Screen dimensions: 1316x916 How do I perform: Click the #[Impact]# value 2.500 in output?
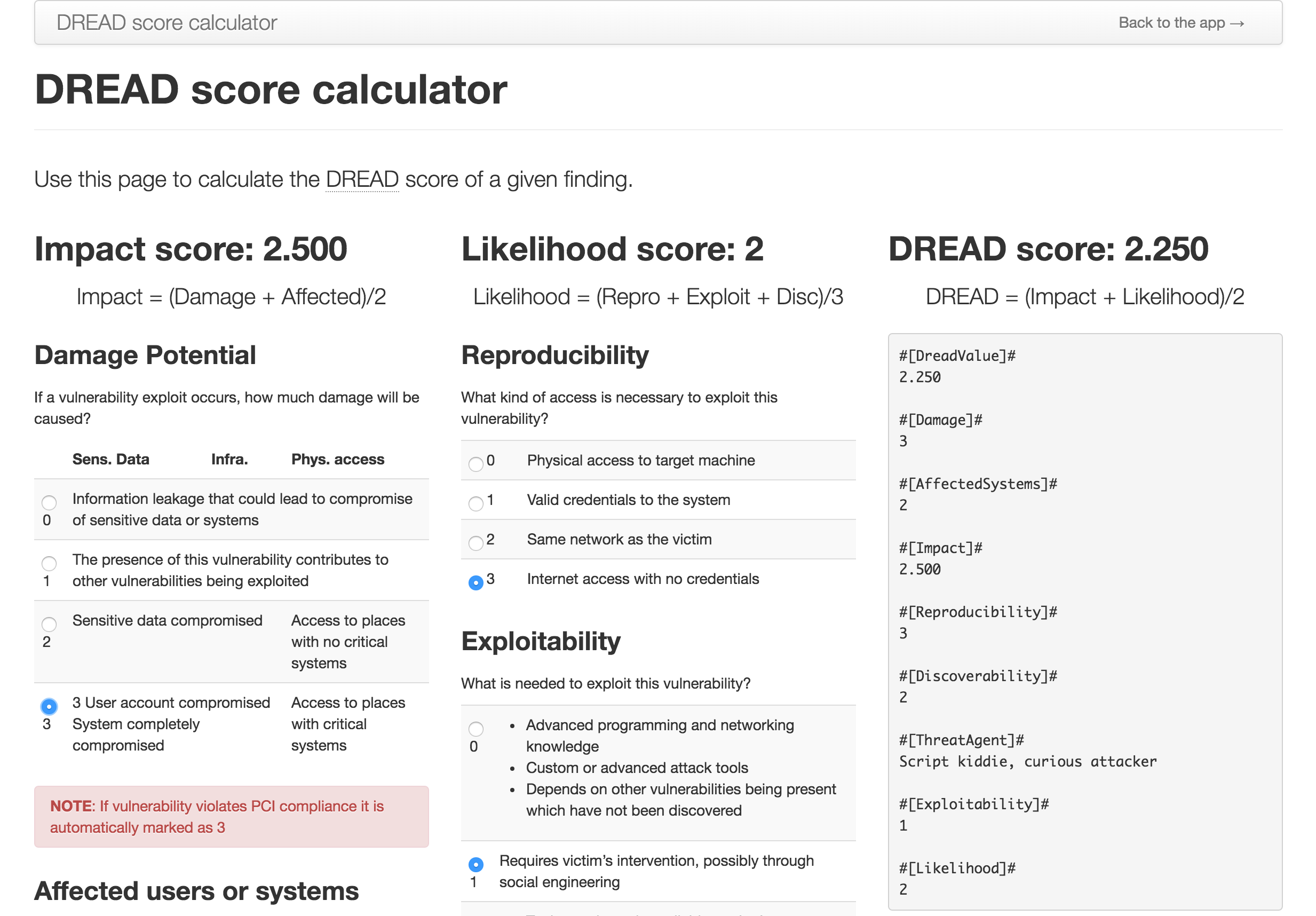919,569
